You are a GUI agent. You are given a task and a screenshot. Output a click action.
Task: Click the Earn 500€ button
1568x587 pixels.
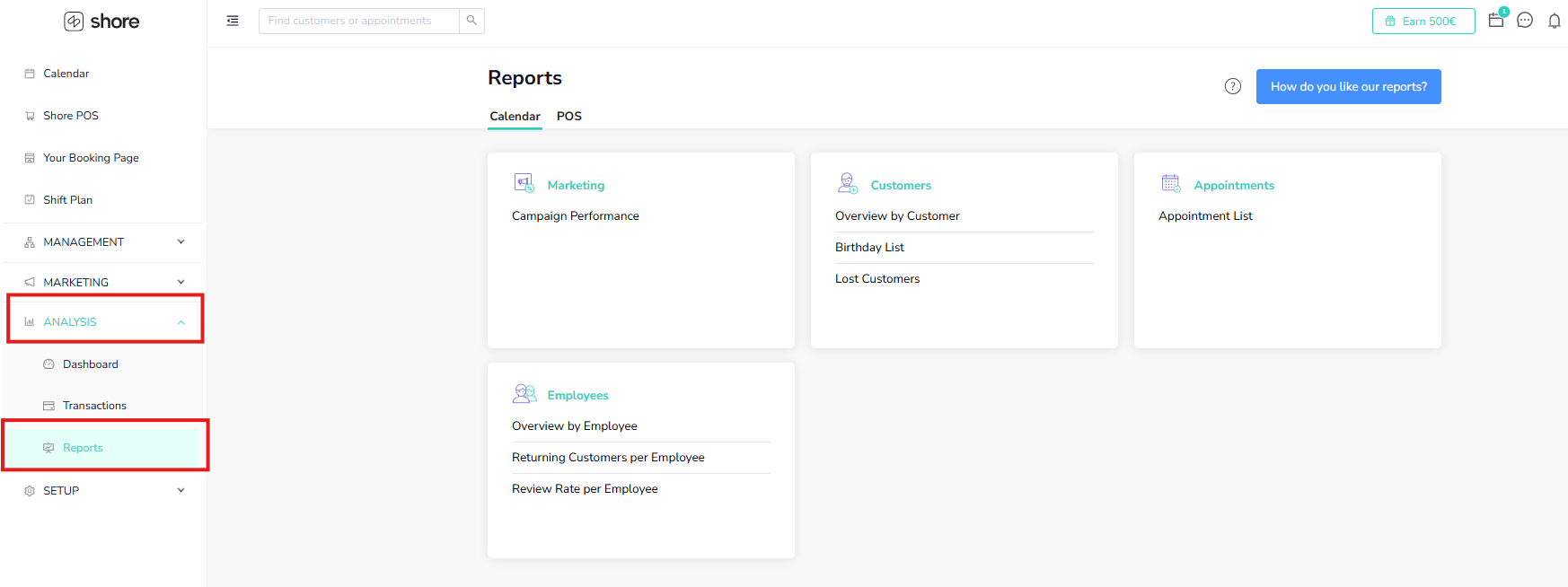tap(1423, 21)
